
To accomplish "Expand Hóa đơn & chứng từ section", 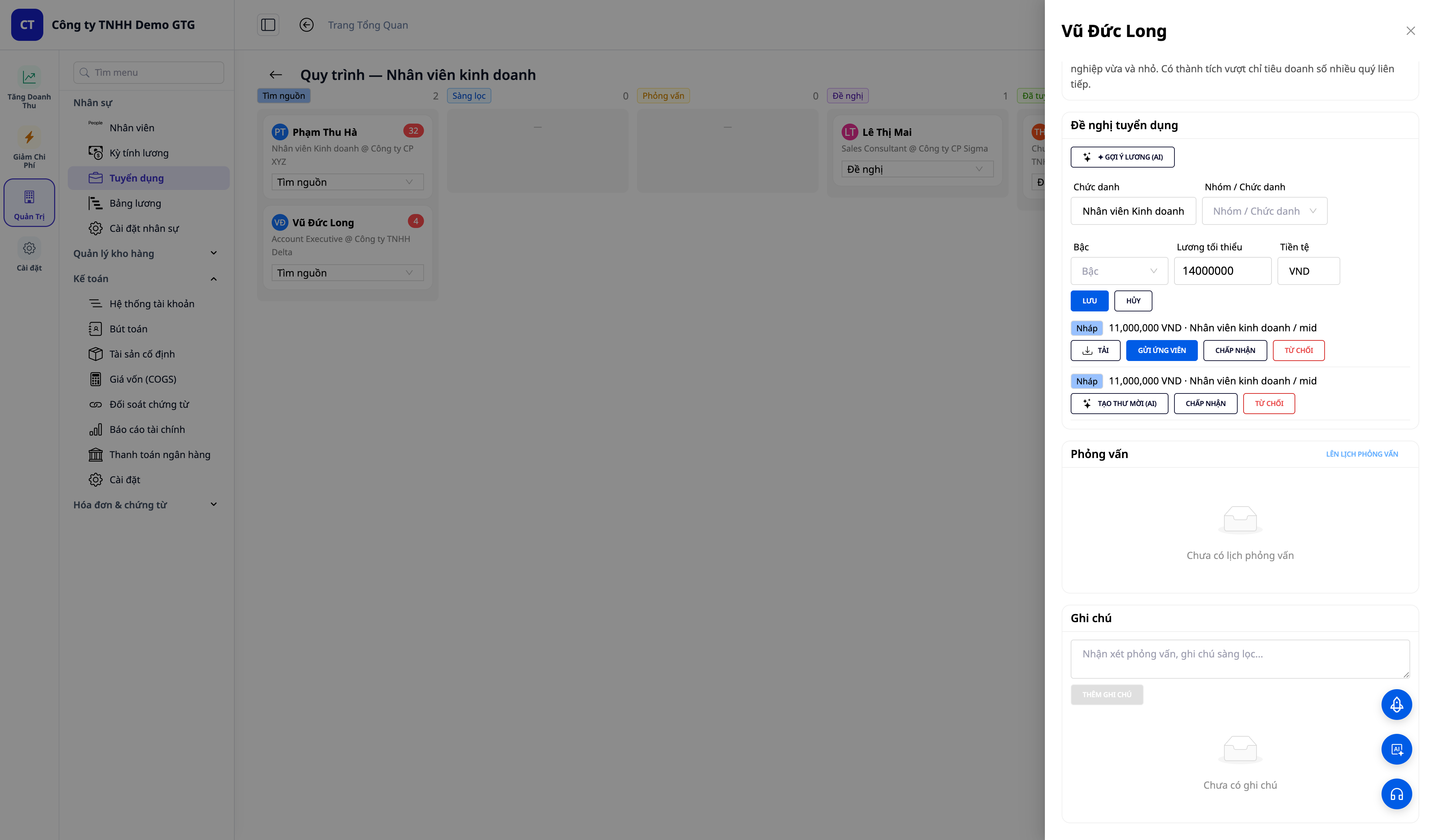I will pos(145,504).
